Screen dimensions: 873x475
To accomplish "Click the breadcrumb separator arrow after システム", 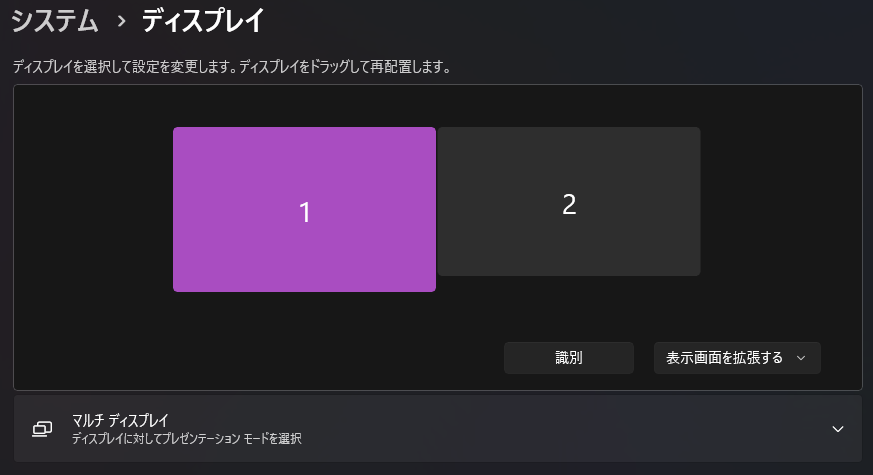I will [x=121, y=20].
